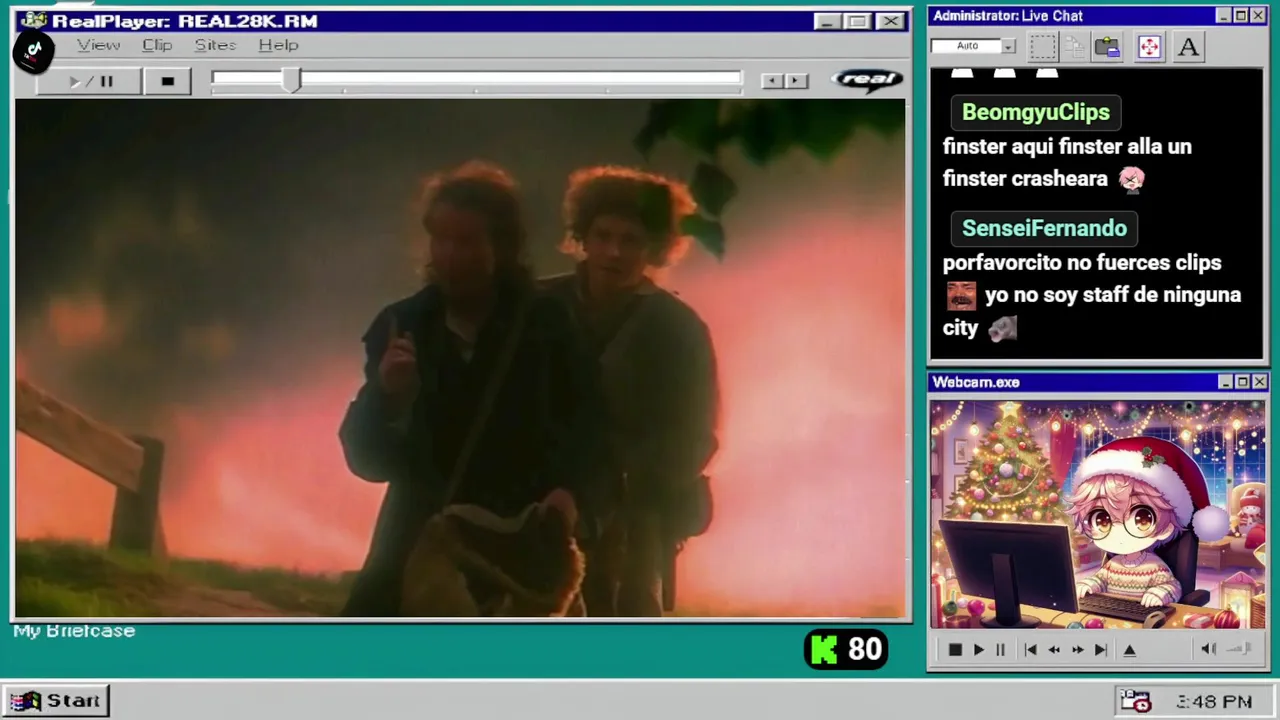Image resolution: width=1280 pixels, height=720 pixels.
Task: Minimize the Live Chat window
Action: coord(1223,16)
